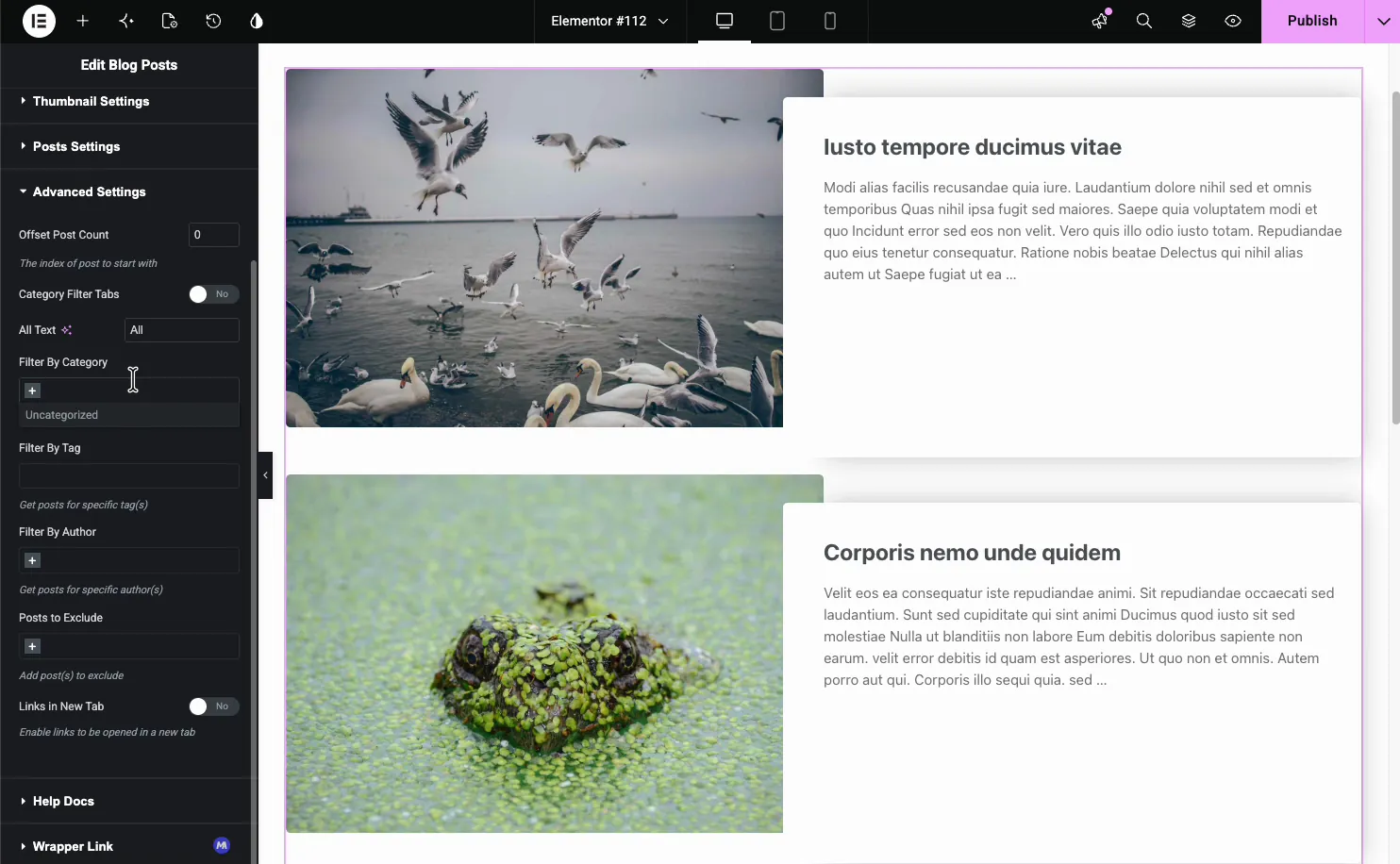Click hint The index of post to start with
Screen dimensions: 1400x864
[x=89, y=263]
